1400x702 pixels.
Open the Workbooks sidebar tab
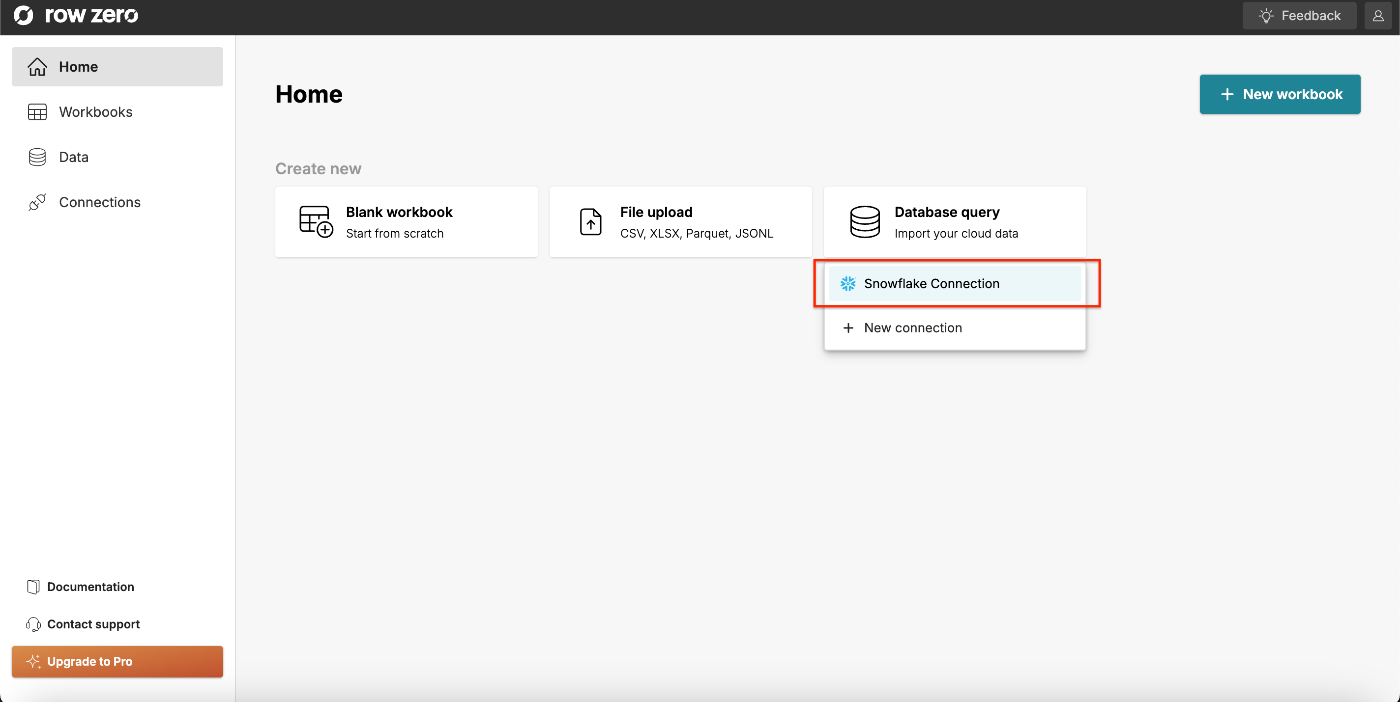(96, 112)
